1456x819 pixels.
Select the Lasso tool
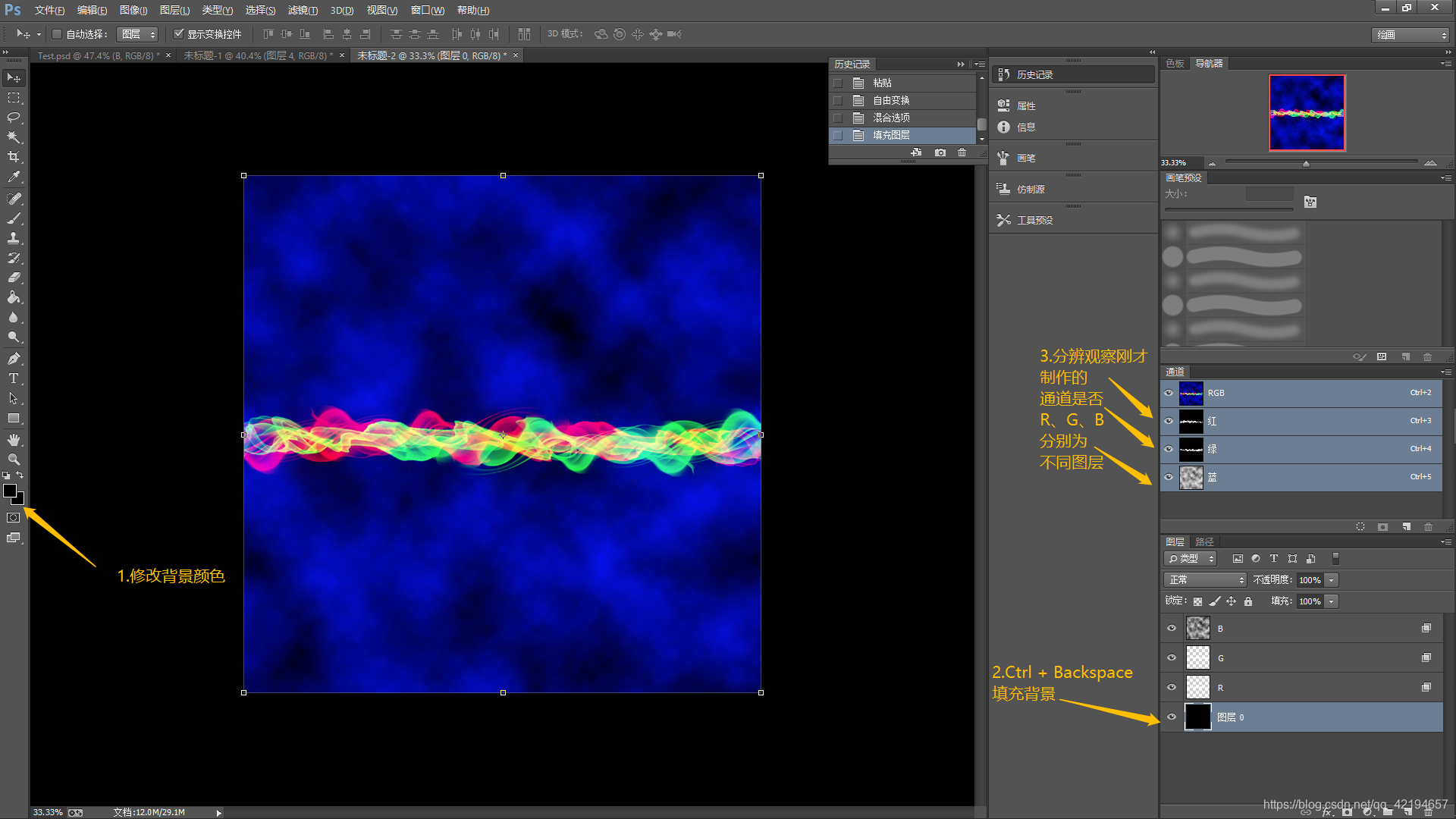click(14, 118)
